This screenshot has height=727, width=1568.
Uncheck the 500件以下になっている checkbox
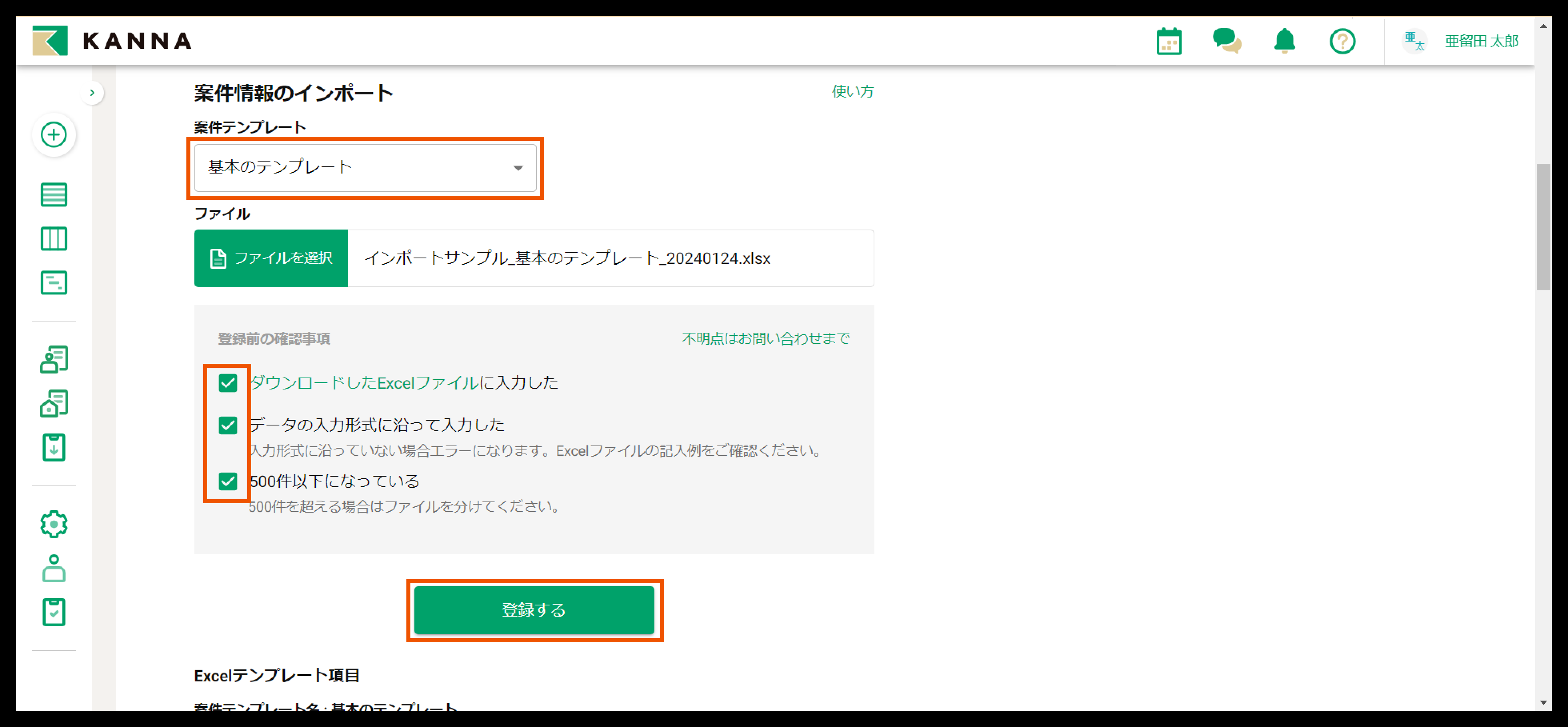(228, 481)
